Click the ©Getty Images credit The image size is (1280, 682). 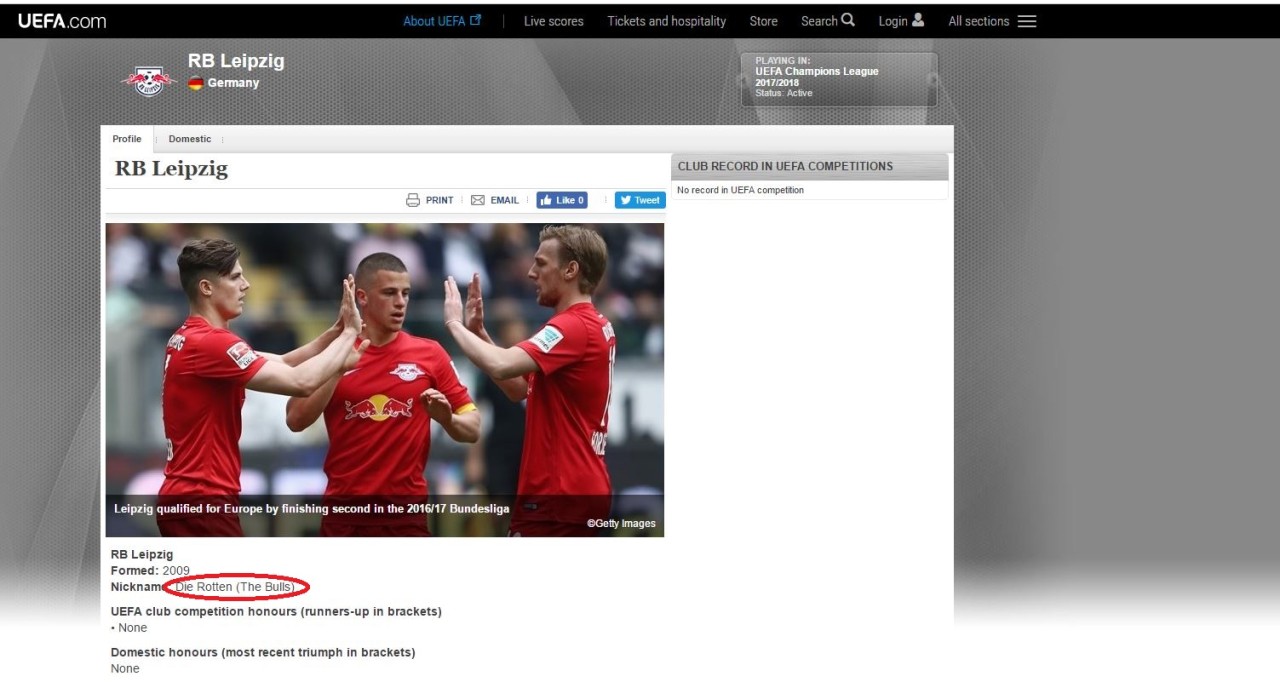[x=621, y=523]
